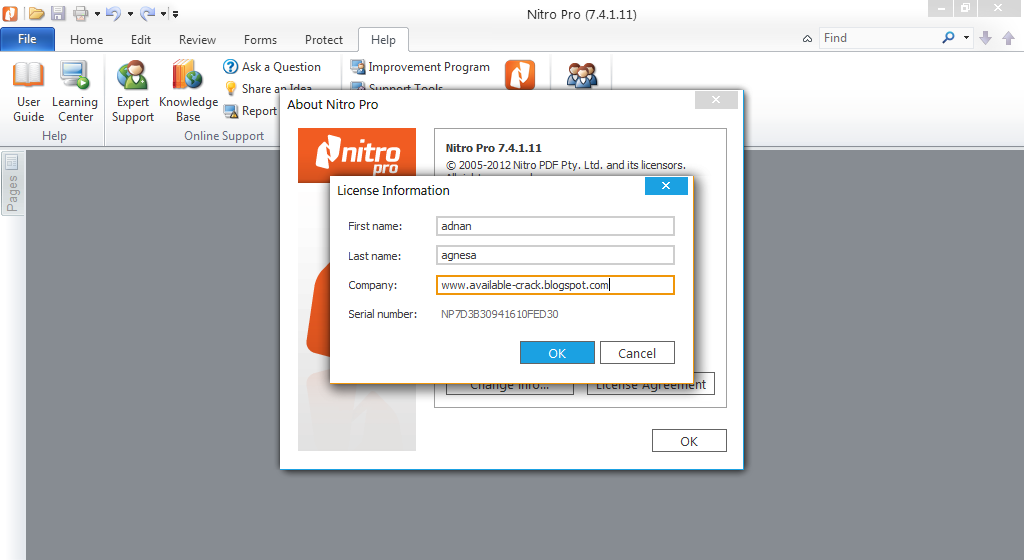Cancel the License Information dialog

tap(637, 353)
